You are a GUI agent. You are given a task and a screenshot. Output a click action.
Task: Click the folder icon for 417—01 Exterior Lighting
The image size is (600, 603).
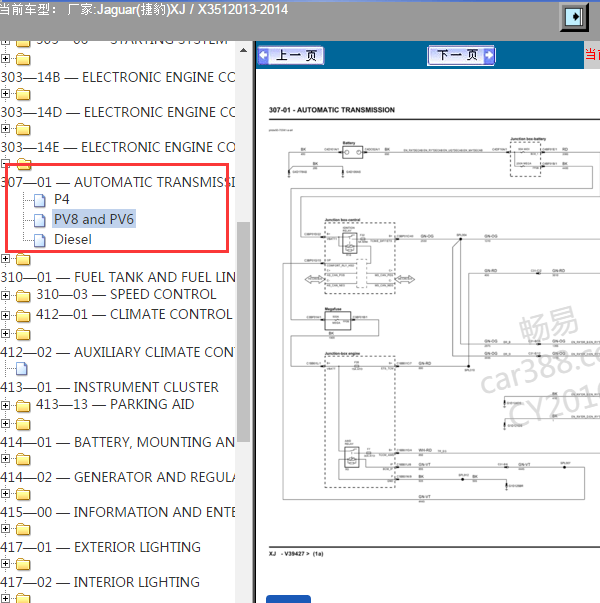[x=23, y=529]
